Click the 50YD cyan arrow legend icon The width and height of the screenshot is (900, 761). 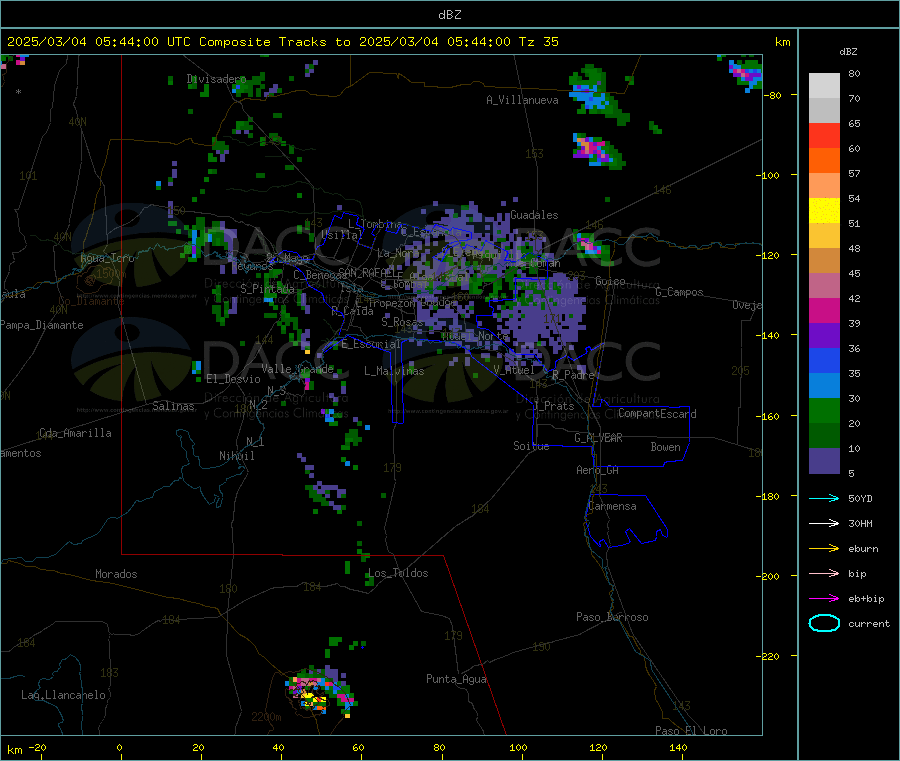tap(824, 498)
